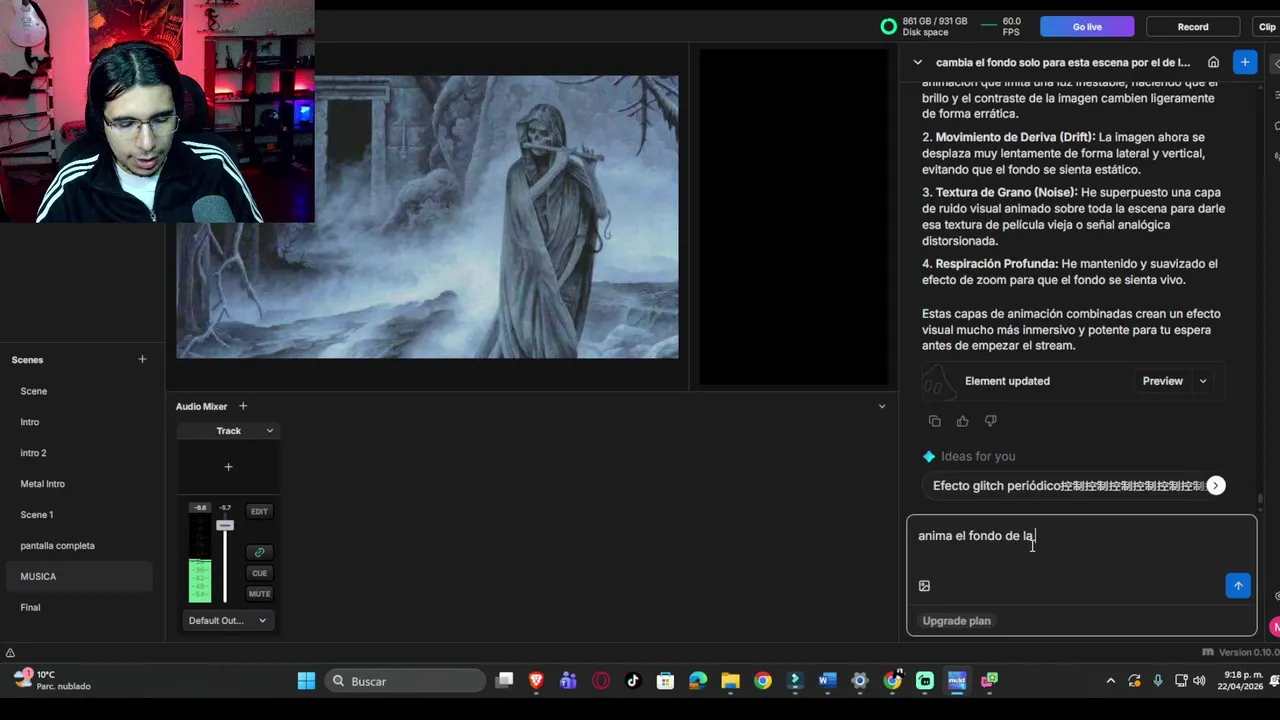This screenshot has width=1280, height=720.
Task: Click the Record button
Action: pyautogui.click(x=1193, y=27)
